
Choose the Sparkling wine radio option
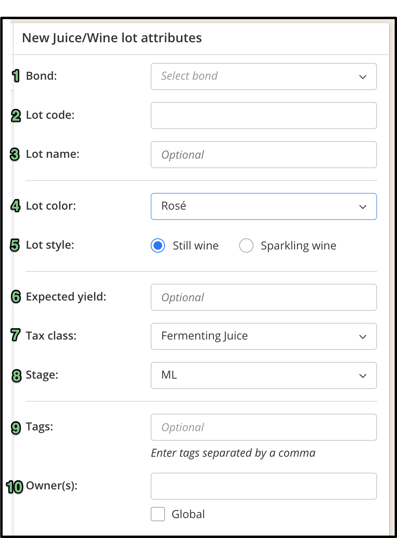tap(246, 246)
